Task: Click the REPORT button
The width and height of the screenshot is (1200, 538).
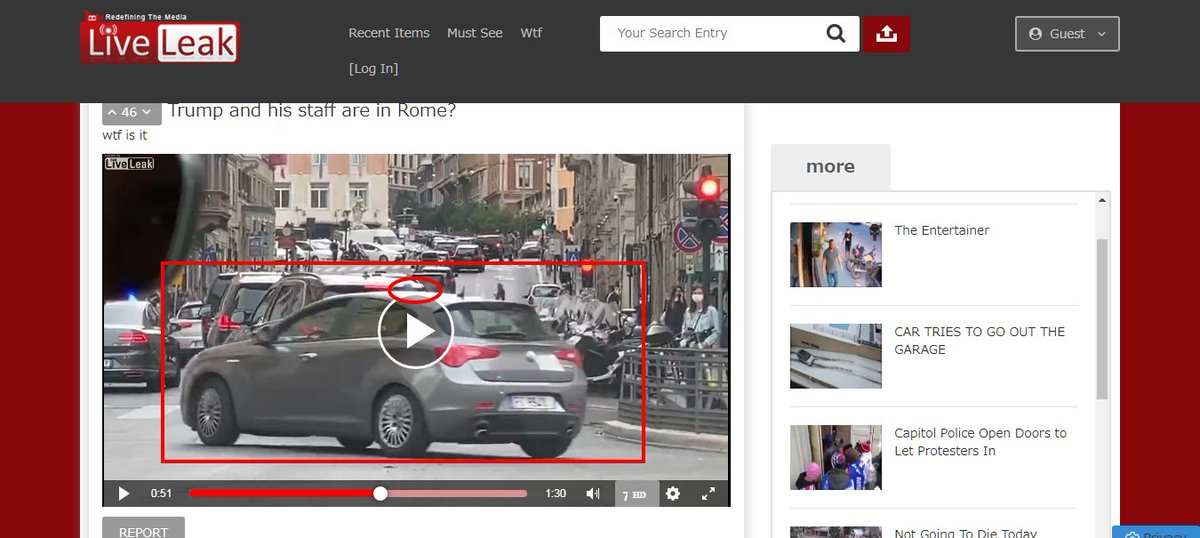Action: click(x=143, y=531)
